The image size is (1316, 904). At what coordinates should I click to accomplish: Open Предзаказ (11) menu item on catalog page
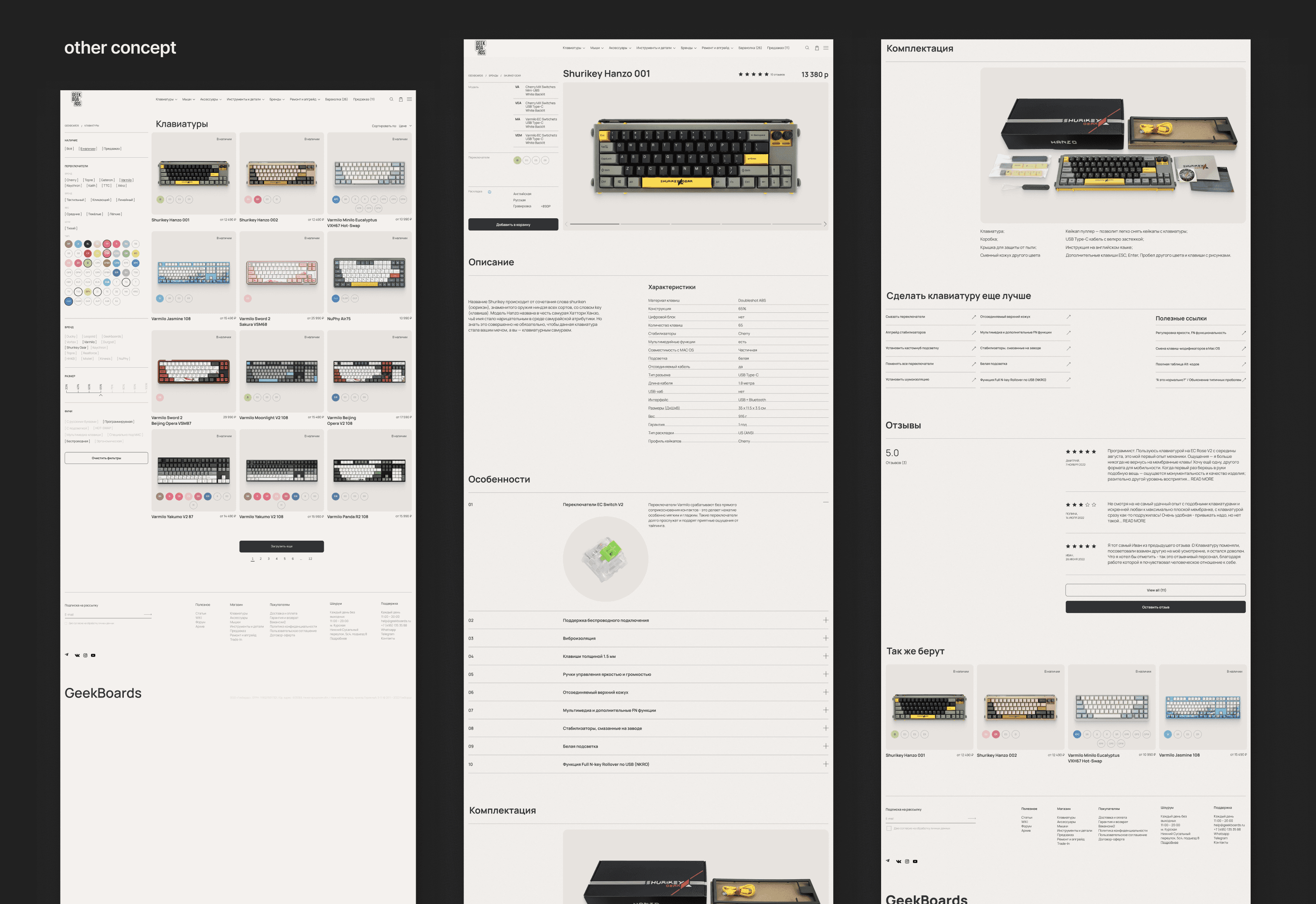coord(364,99)
